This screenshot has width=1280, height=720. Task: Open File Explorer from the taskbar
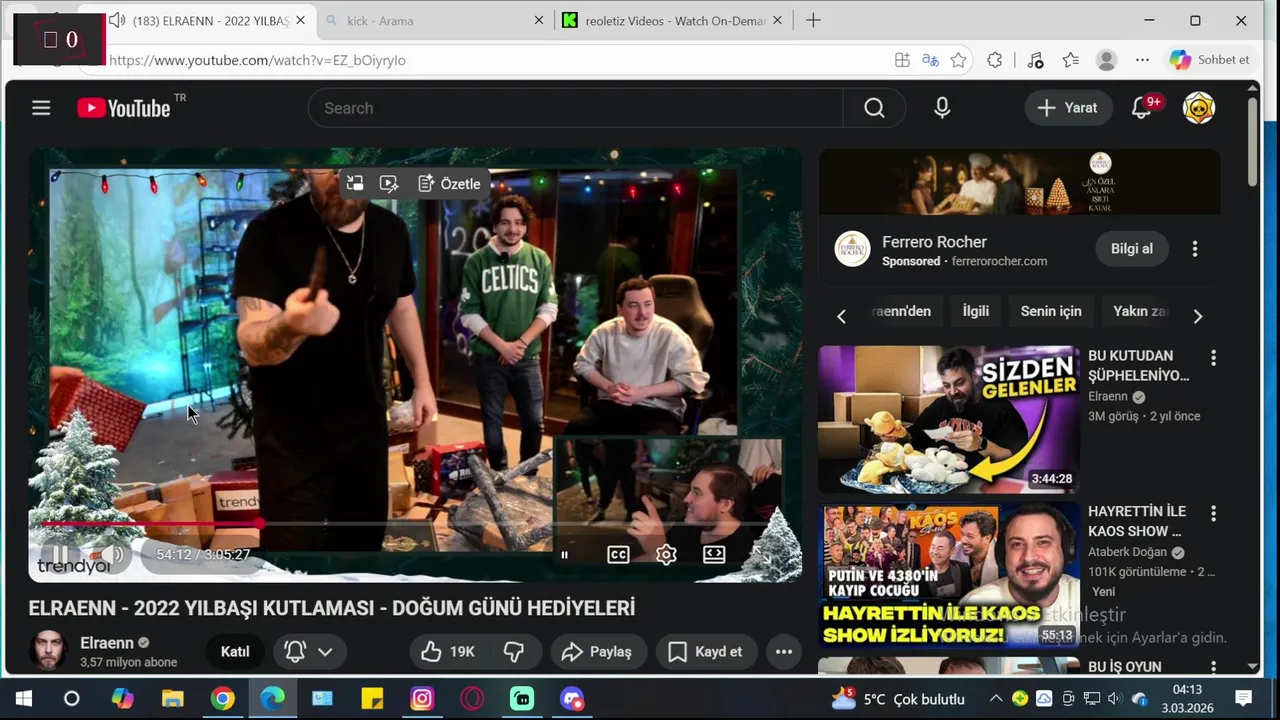[x=172, y=699]
